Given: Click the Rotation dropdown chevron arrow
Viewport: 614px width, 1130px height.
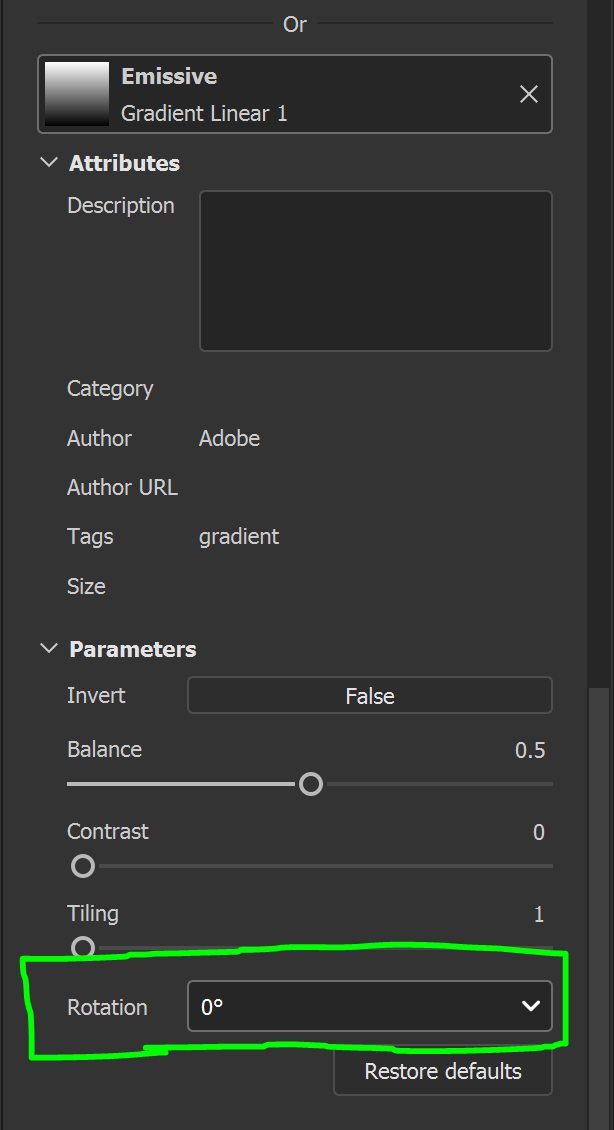Looking at the screenshot, I should [x=531, y=1006].
